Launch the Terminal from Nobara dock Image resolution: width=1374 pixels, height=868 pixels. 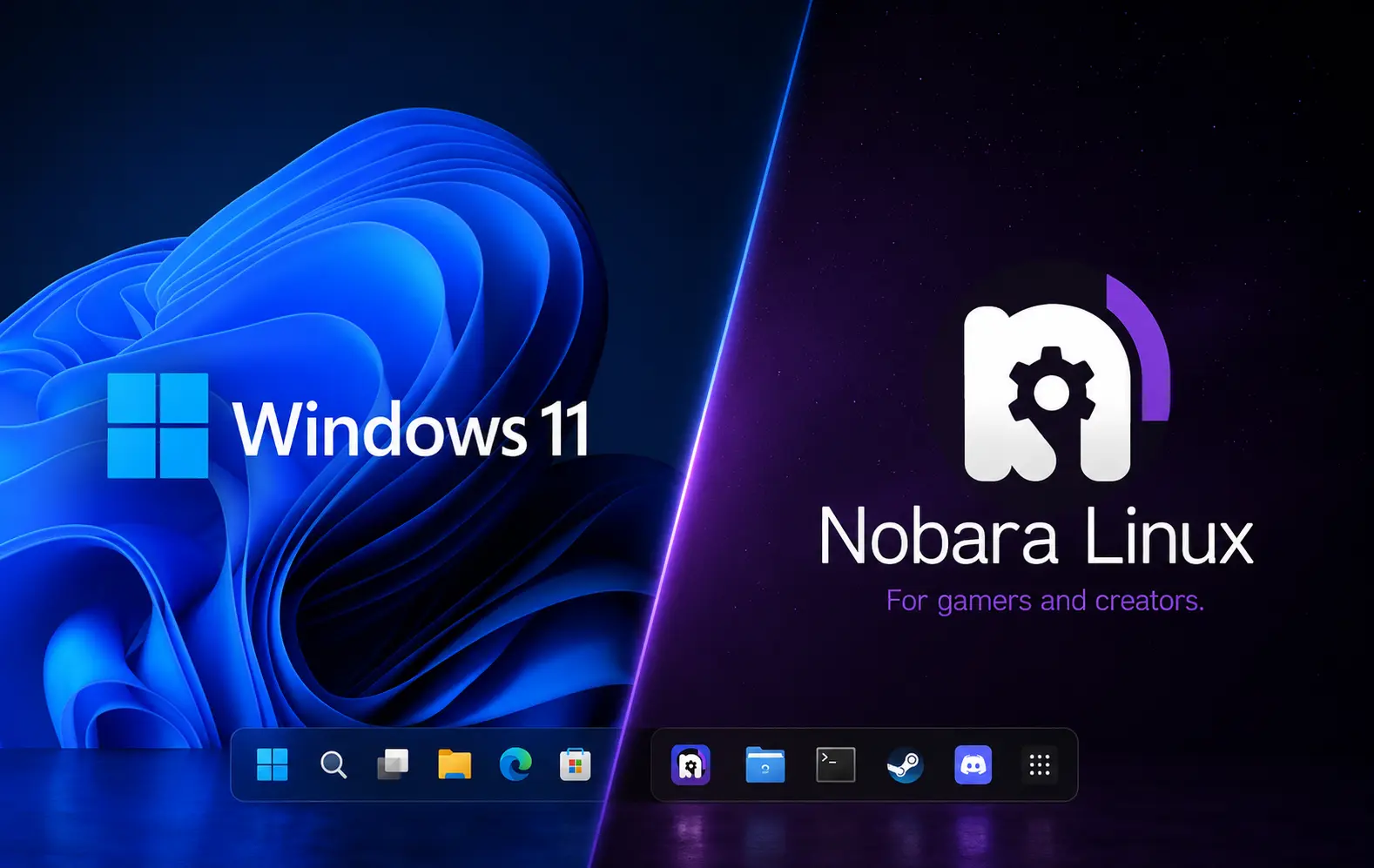click(836, 764)
